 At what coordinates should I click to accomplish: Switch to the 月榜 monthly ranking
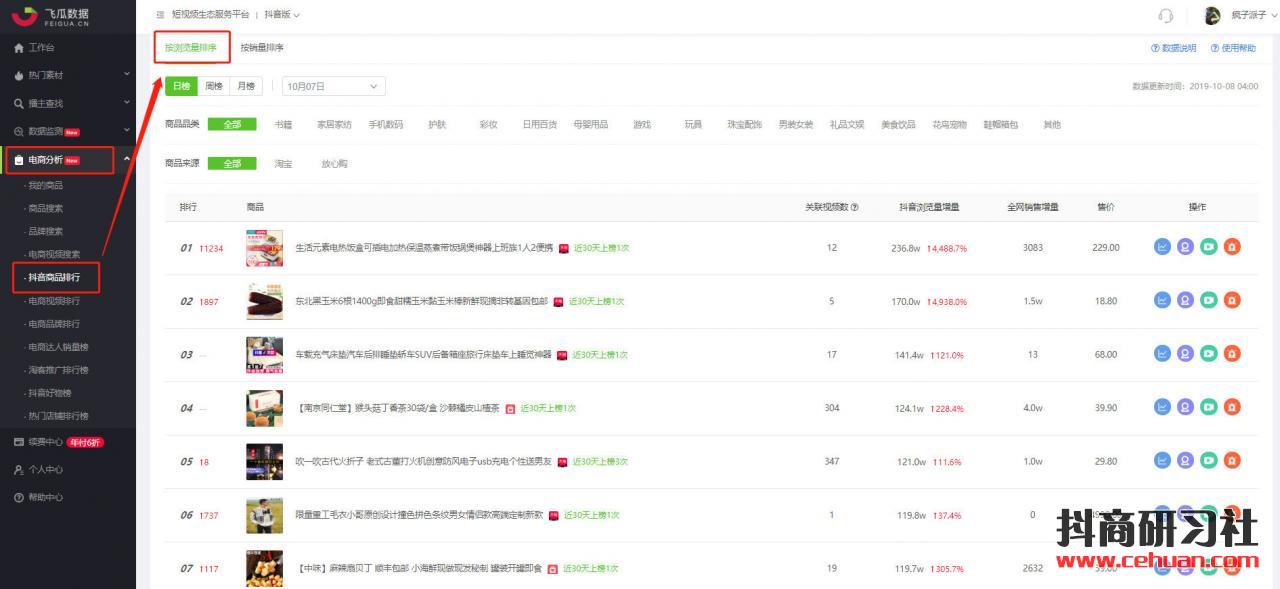point(245,87)
